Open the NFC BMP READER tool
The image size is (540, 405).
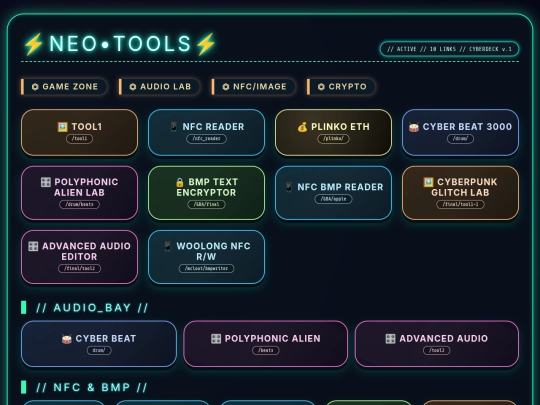333,193
